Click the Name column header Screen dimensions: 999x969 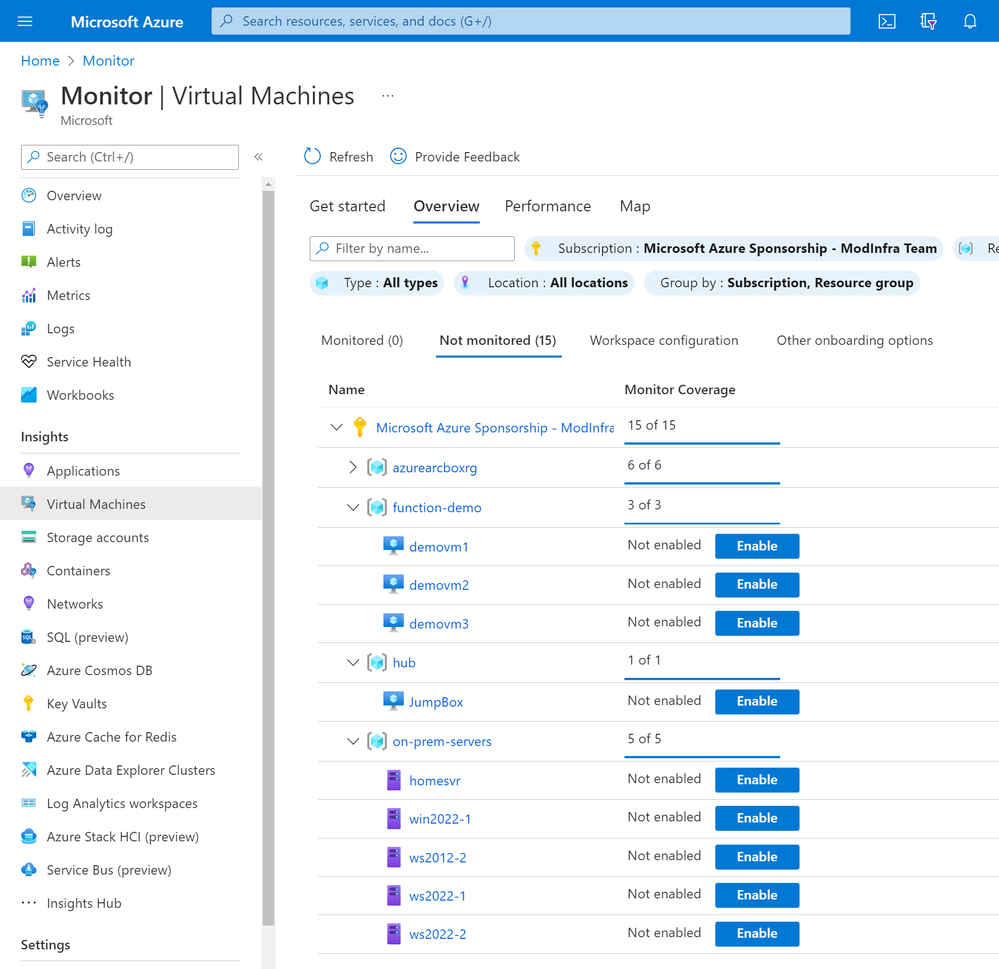pos(347,389)
